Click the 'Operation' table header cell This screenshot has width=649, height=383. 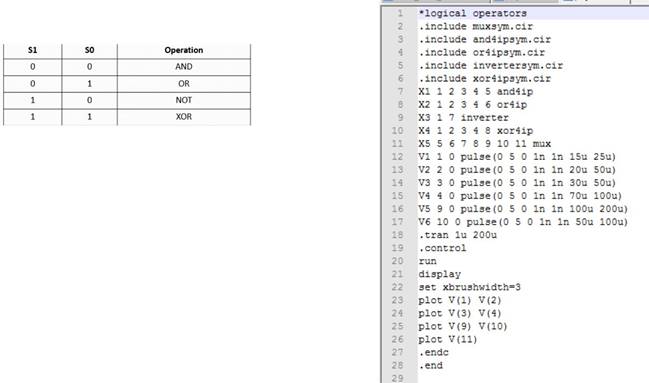(184, 50)
